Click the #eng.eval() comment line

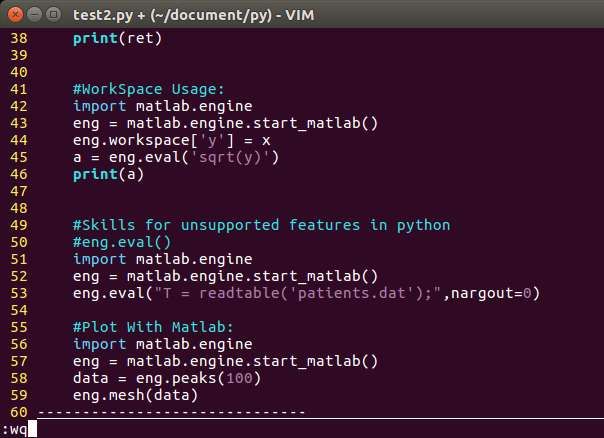click(x=122, y=242)
